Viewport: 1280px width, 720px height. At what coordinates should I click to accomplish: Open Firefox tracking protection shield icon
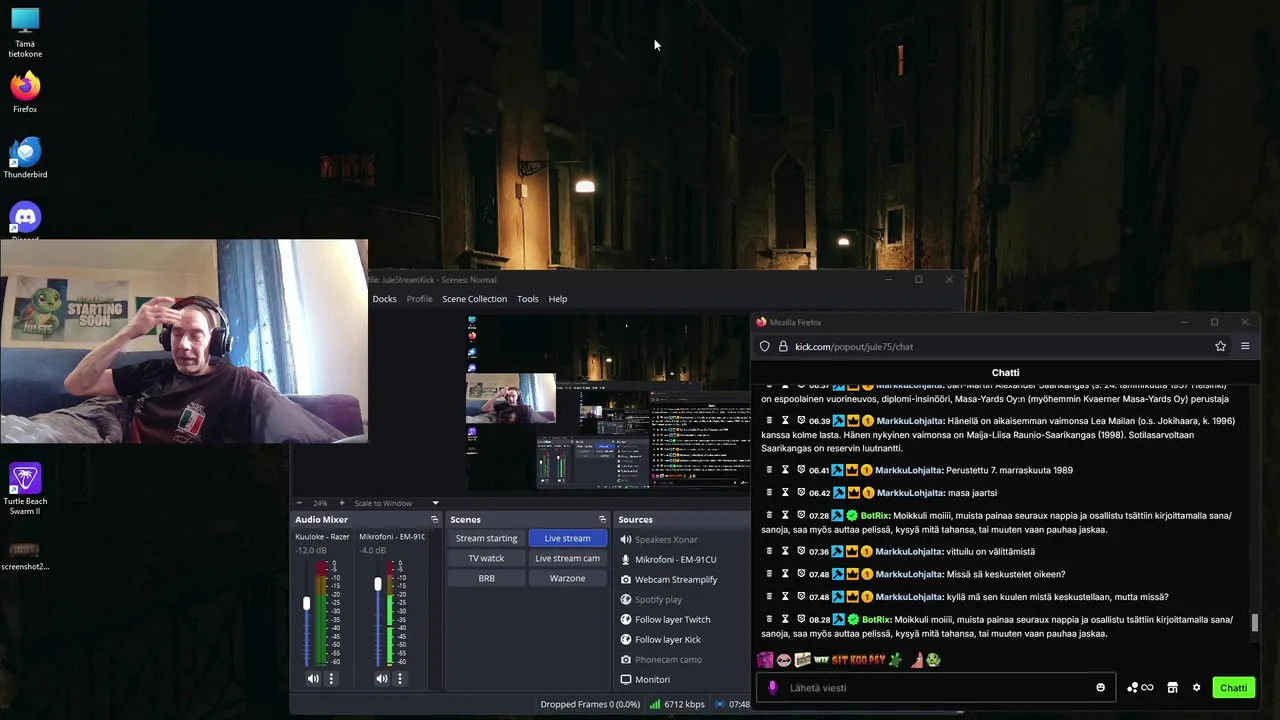pyautogui.click(x=765, y=346)
